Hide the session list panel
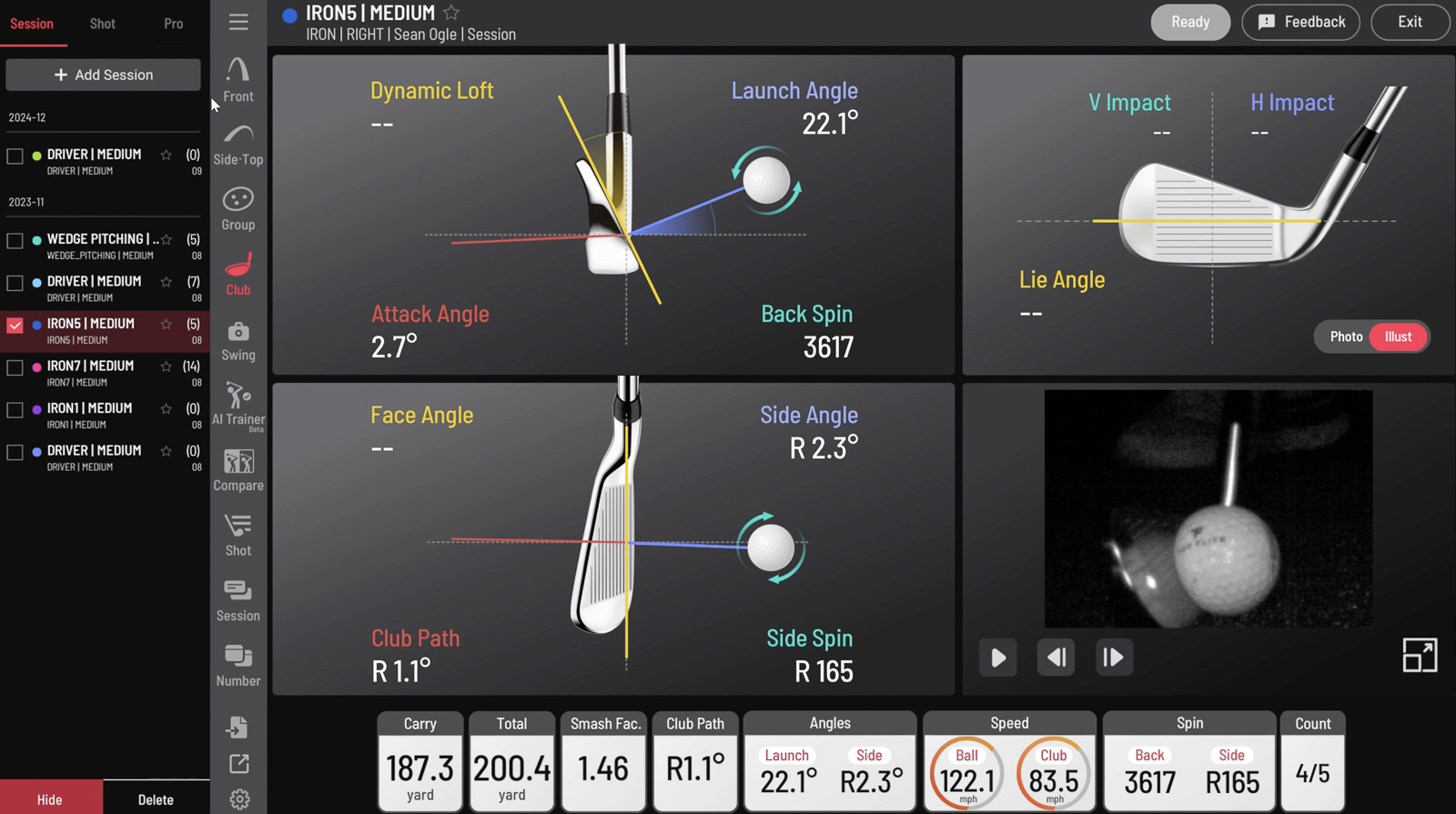Image resolution: width=1456 pixels, height=814 pixels. point(50,799)
